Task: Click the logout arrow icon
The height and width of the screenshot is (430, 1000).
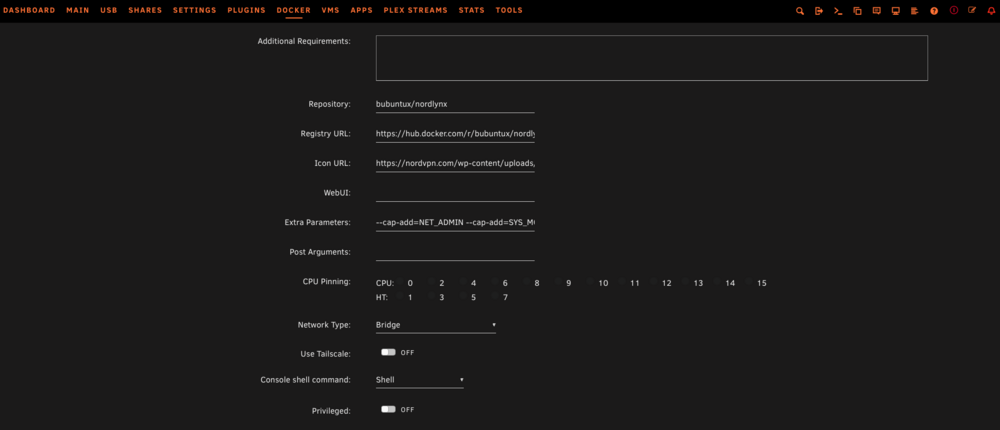Action: [819, 11]
